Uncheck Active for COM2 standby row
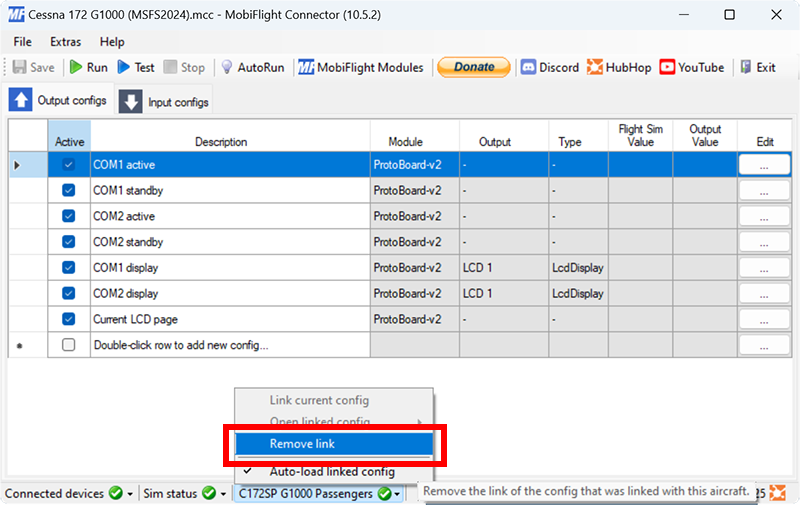800x505 pixels. (68, 242)
